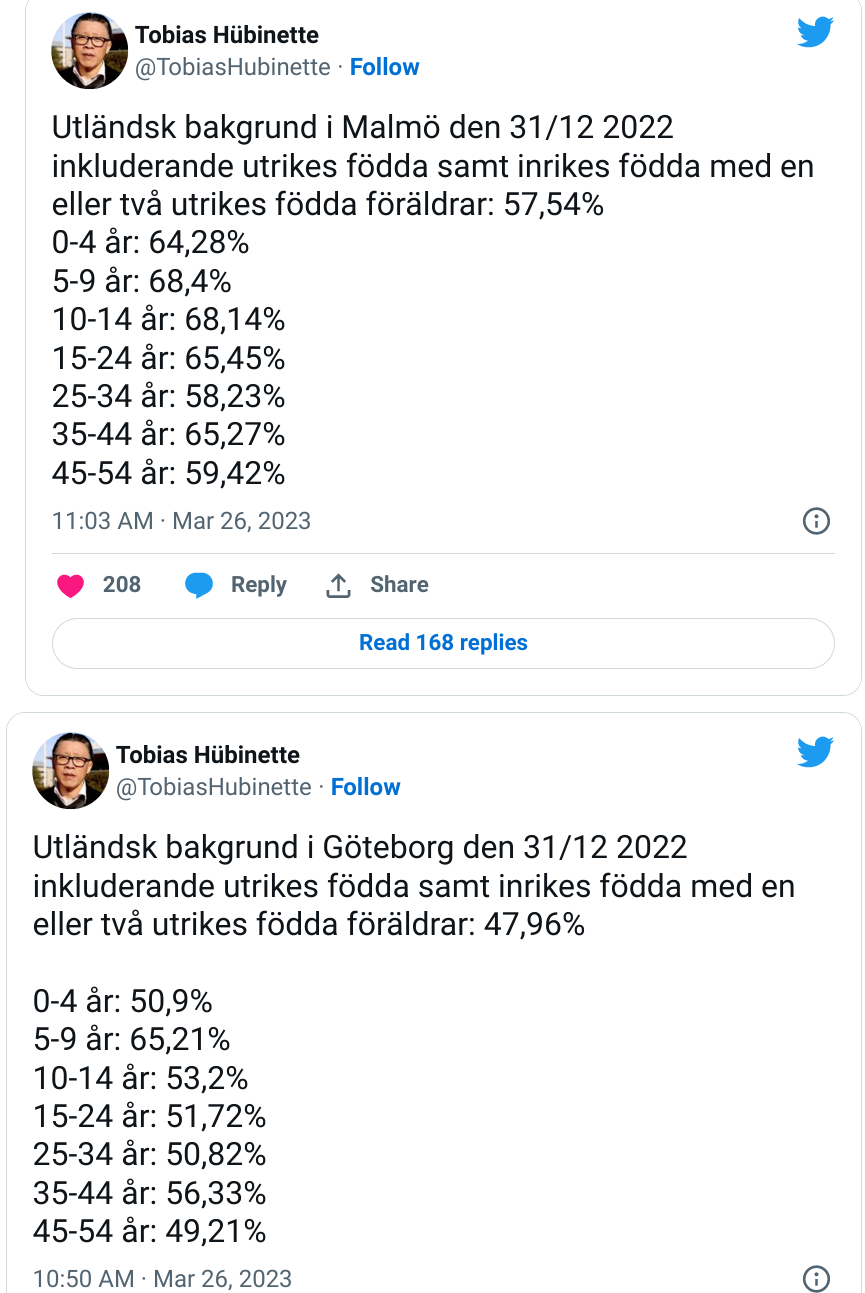The image size is (865, 1293).
Task: Open the profile photo on the Malmö tweet
Action: (x=90, y=51)
